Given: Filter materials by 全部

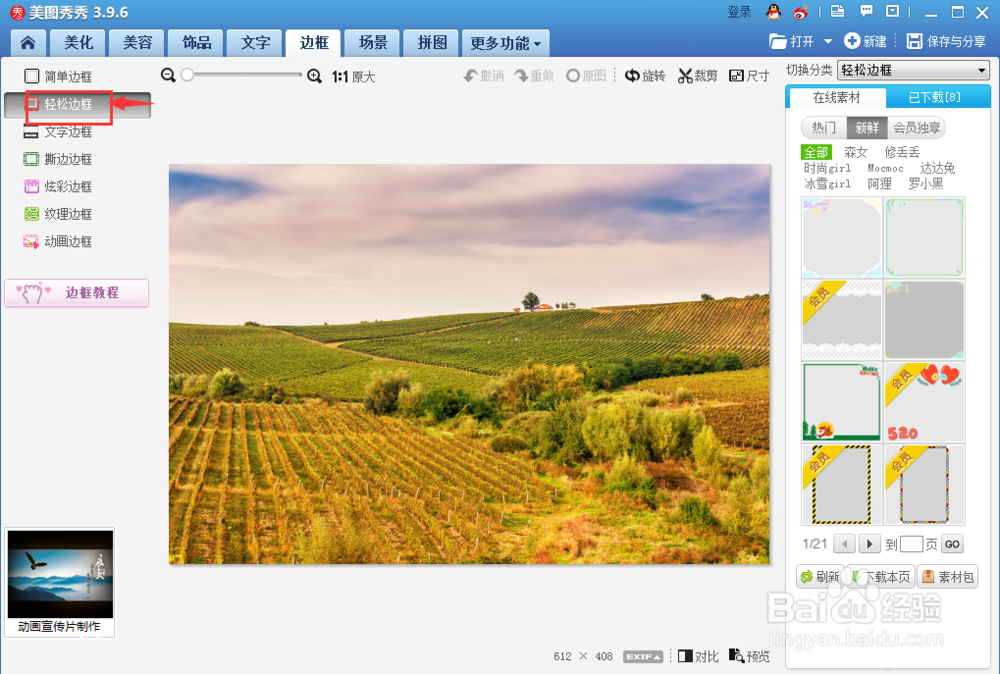Looking at the screenshot, I should click(x=816, y=152).
